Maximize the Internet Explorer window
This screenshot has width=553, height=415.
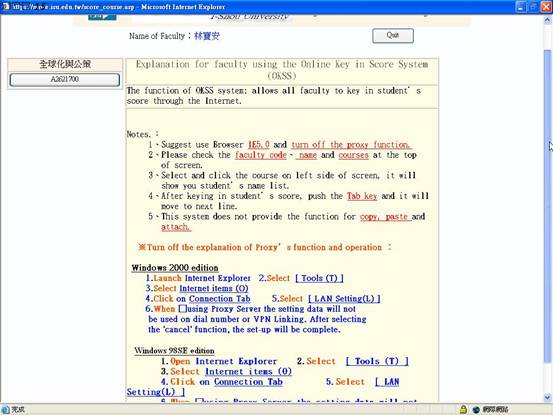pyautogui.click(x=533, y=7)
